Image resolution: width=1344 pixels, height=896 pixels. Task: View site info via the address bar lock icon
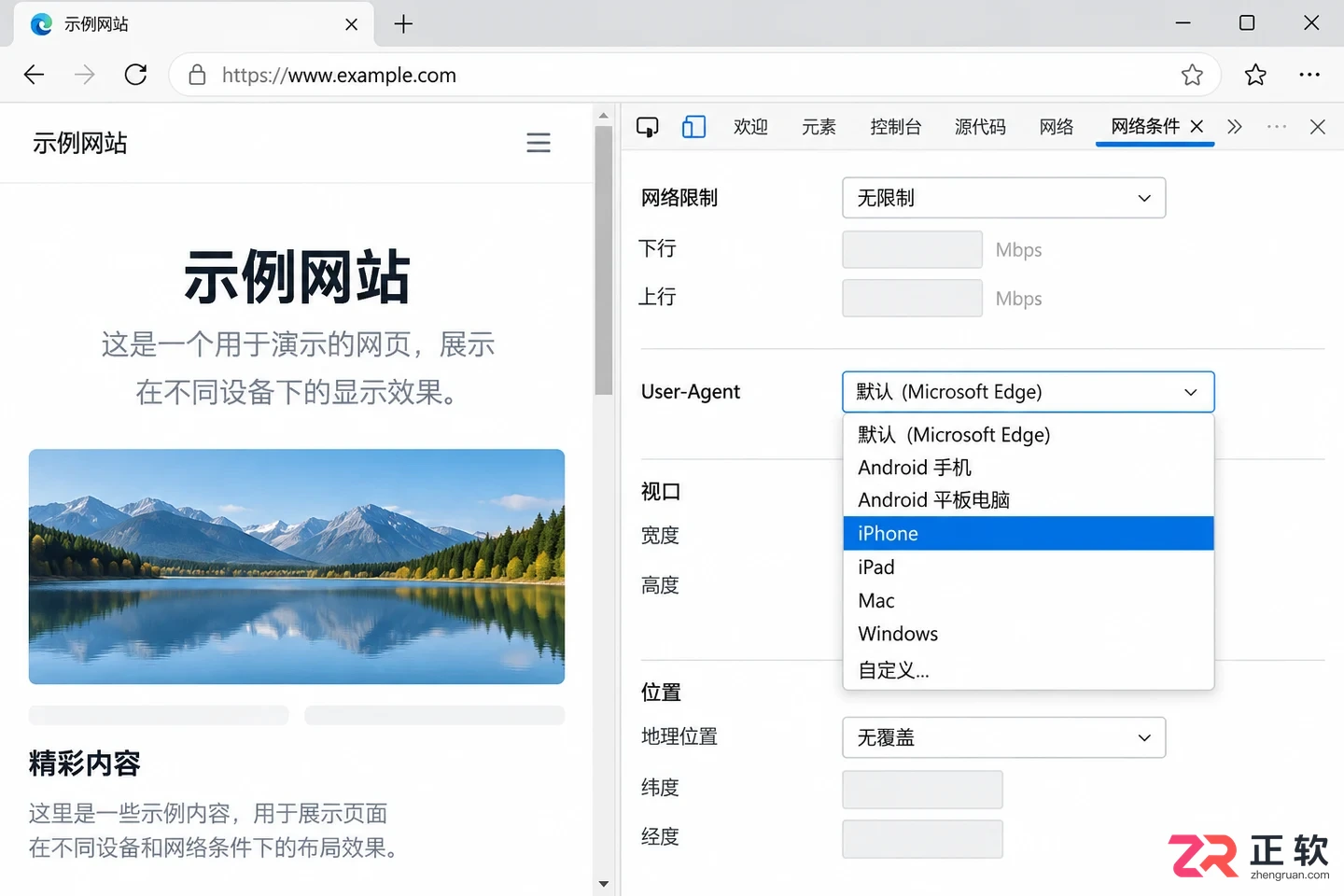tap(197, 75)
